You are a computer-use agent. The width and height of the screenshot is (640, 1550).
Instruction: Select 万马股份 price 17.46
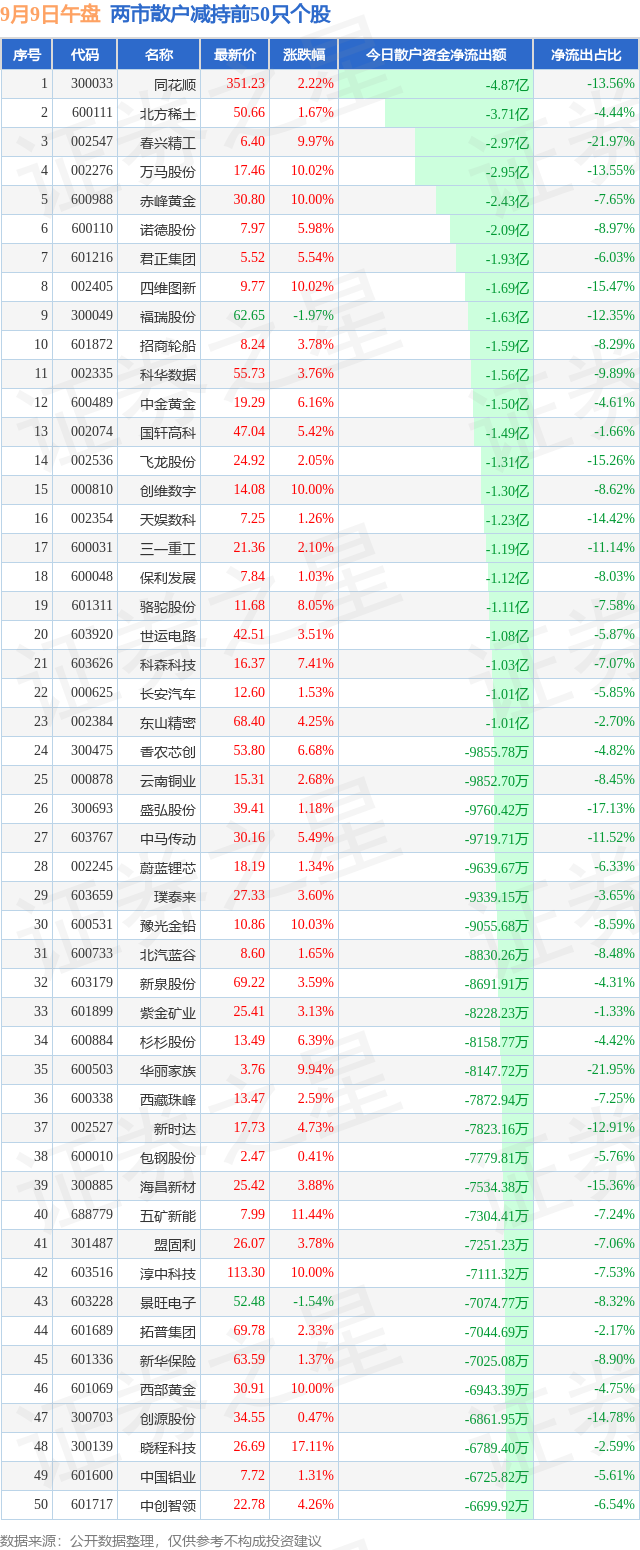[x=249, y=171]
